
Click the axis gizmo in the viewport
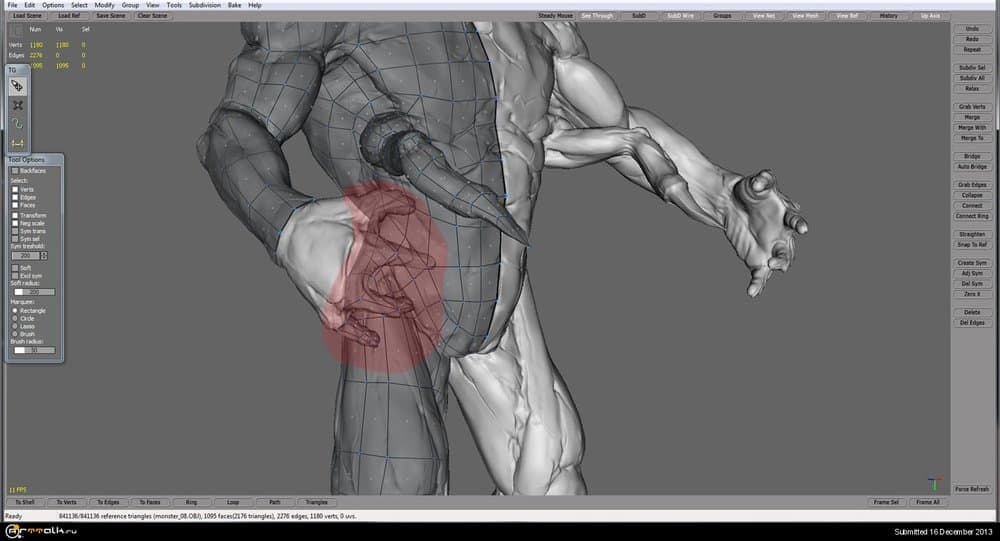(934, 483)
